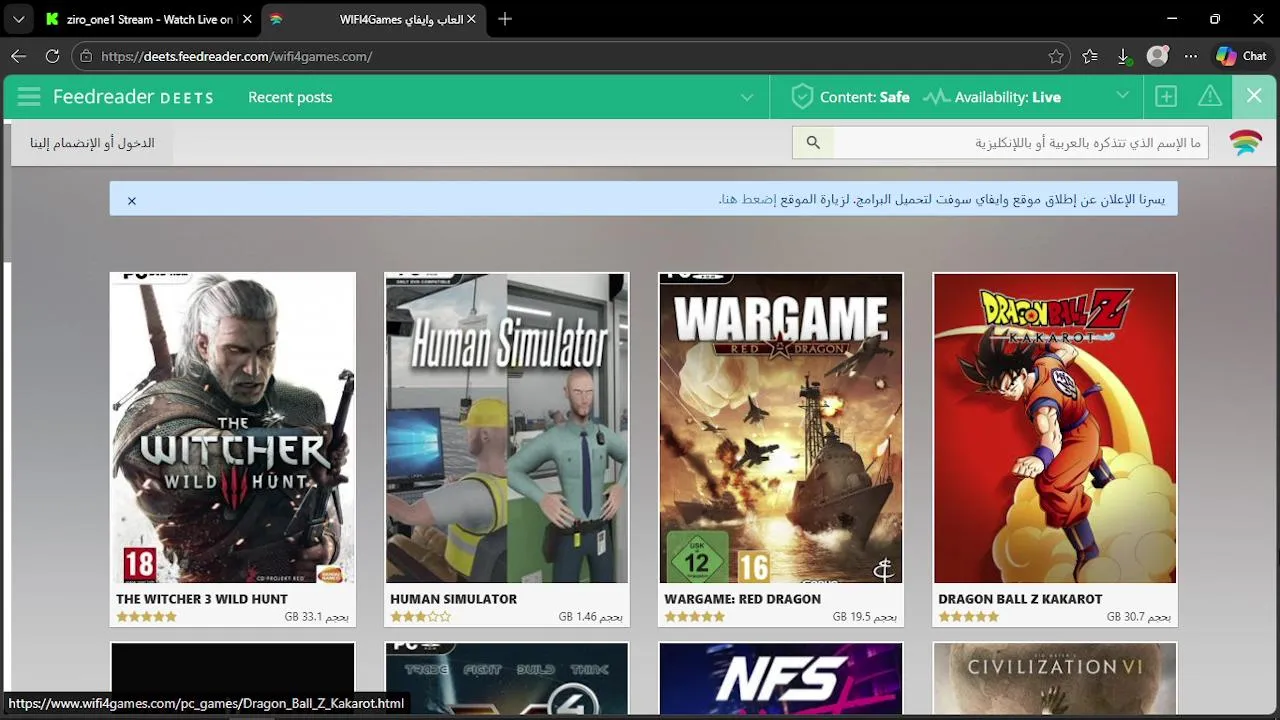
Task: Click the 1.46 GB size text
Action: (x=590, y=617)
